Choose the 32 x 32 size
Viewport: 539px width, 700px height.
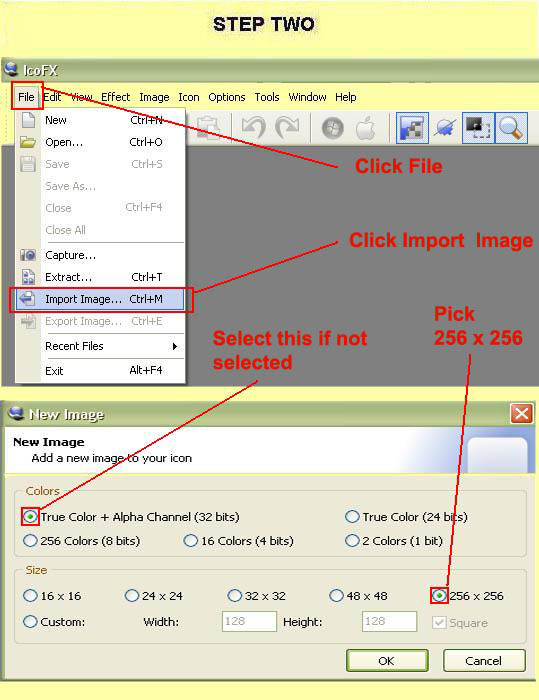[x=234, y=596]
